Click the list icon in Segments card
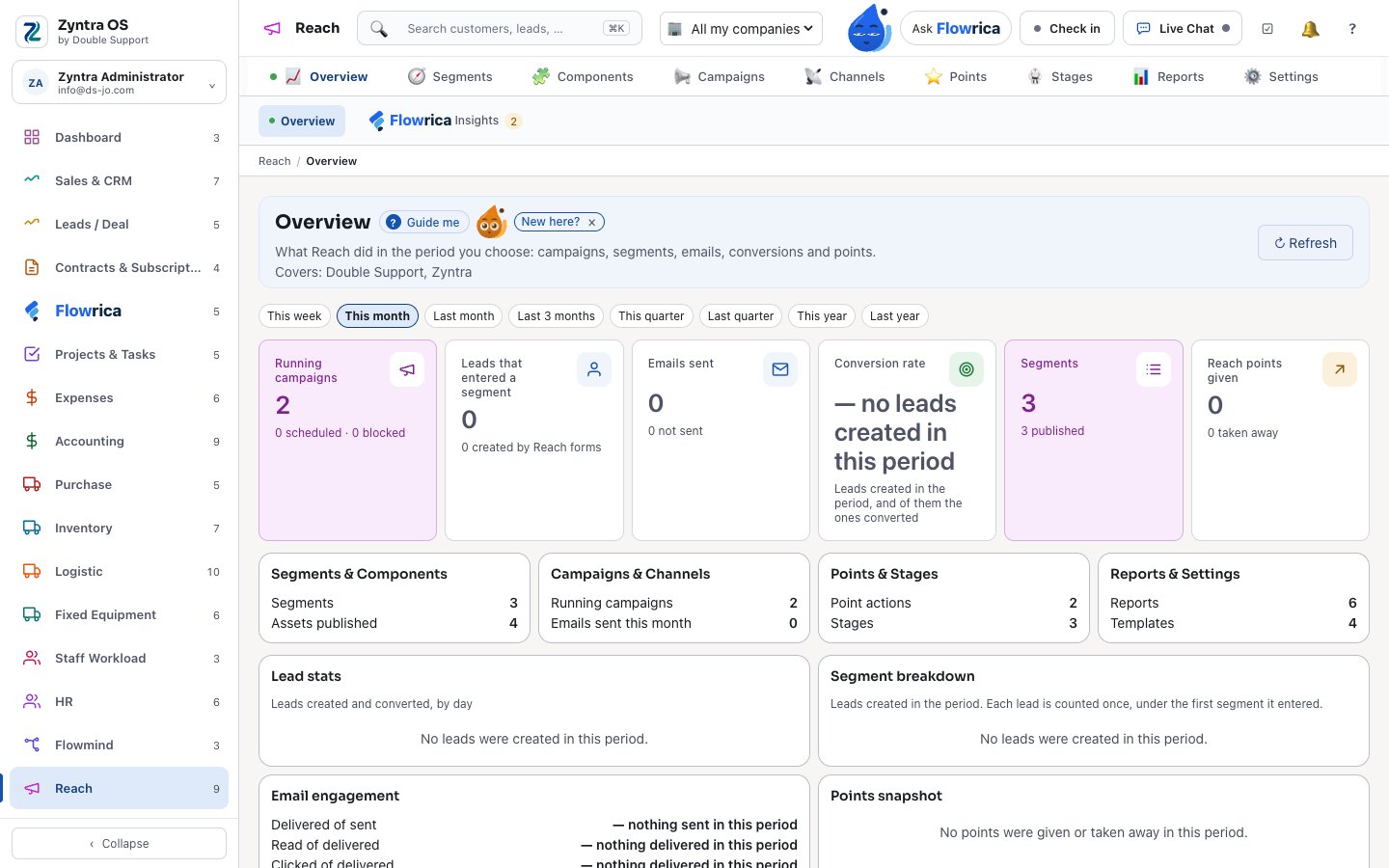The height and width of the screenshot is (868, 1389). pyautogui.click(x=1154, y=369)
